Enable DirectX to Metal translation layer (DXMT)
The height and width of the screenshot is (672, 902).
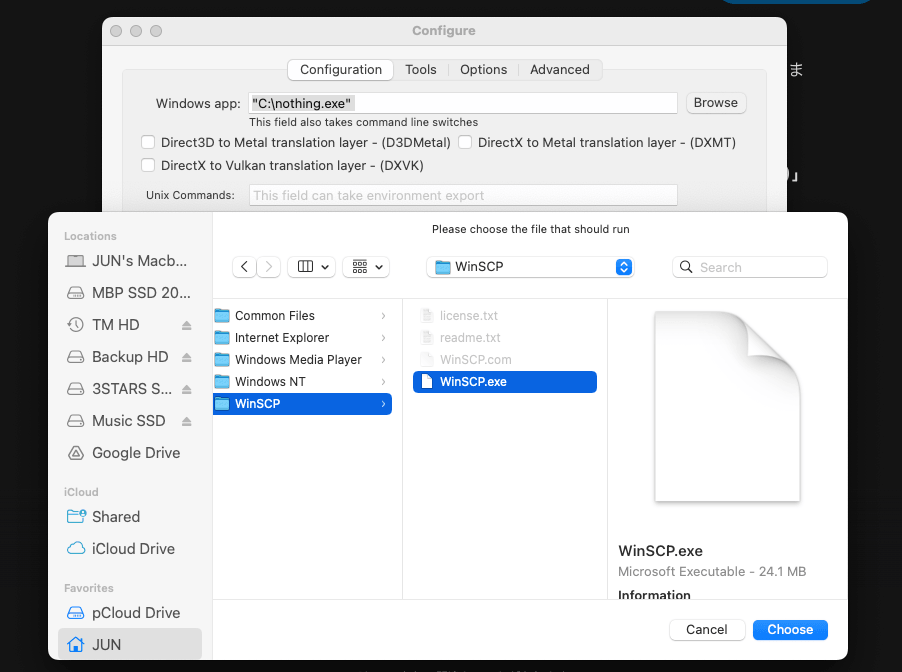tap(465, 143)
